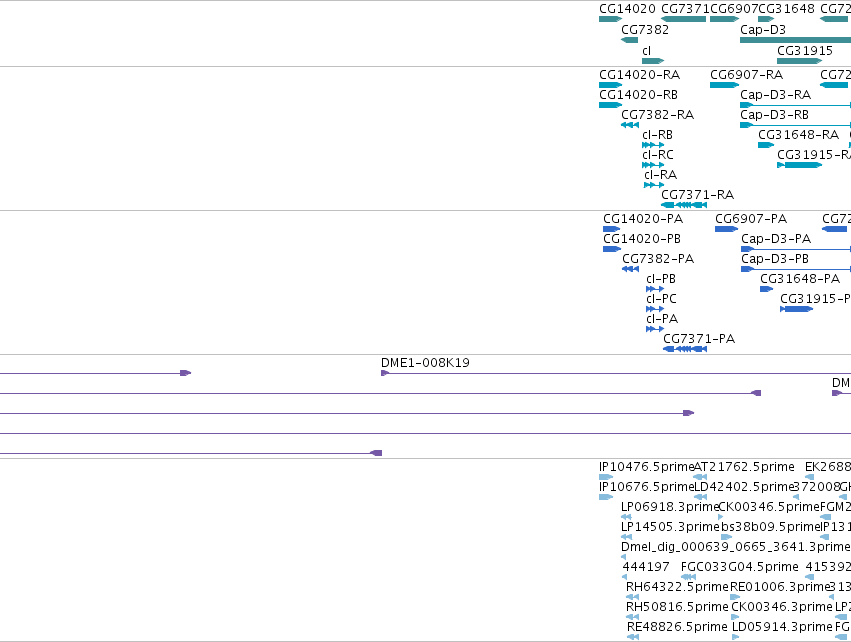Open EST RH50816.5prime
Image resolution: width=851 pixels, height=642 pixels.
pos(677,607)
